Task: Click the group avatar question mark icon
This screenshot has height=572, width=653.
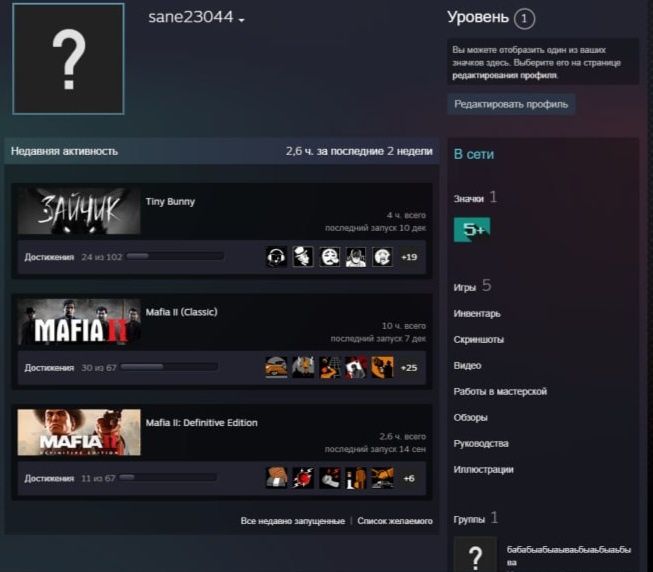Action: [475, 555]
